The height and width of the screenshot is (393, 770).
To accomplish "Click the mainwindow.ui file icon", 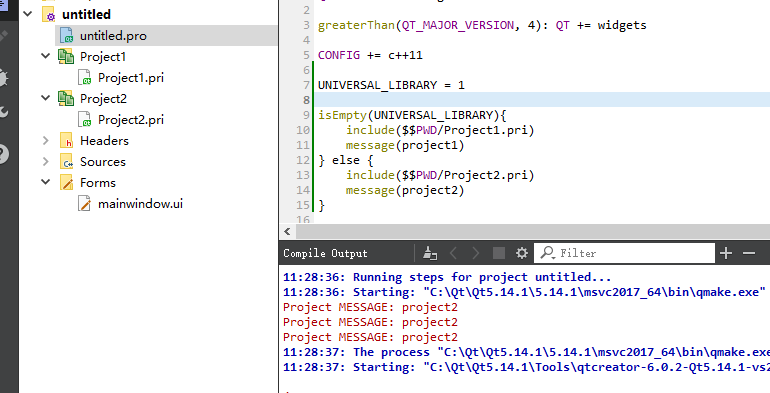I will click(x=84, y=204).
